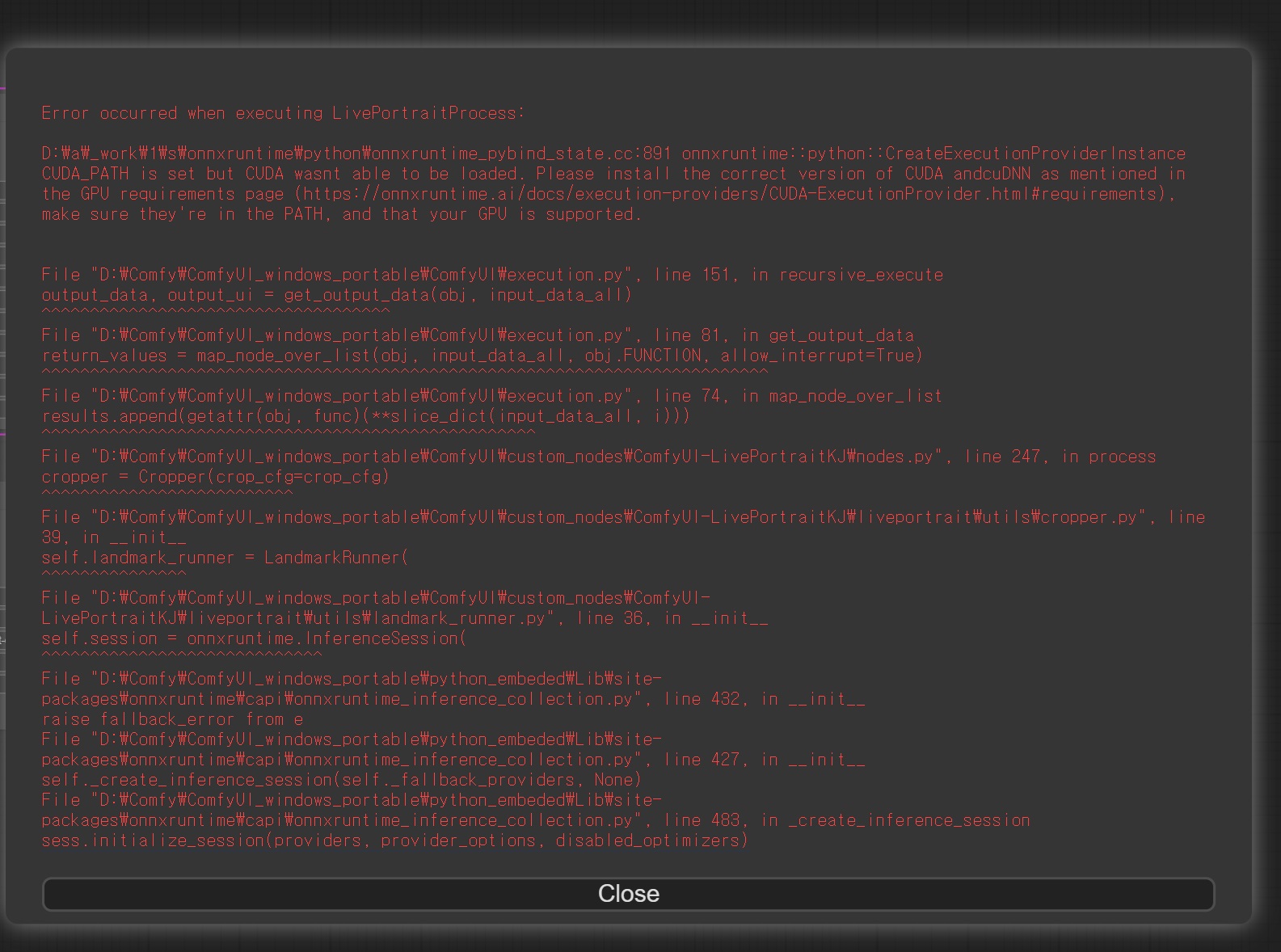The height and width of the screenshot is (952, 1281).
Task: Click "sess.initialize_session(providers, provider_options" line
Action: tap(395, 840)
